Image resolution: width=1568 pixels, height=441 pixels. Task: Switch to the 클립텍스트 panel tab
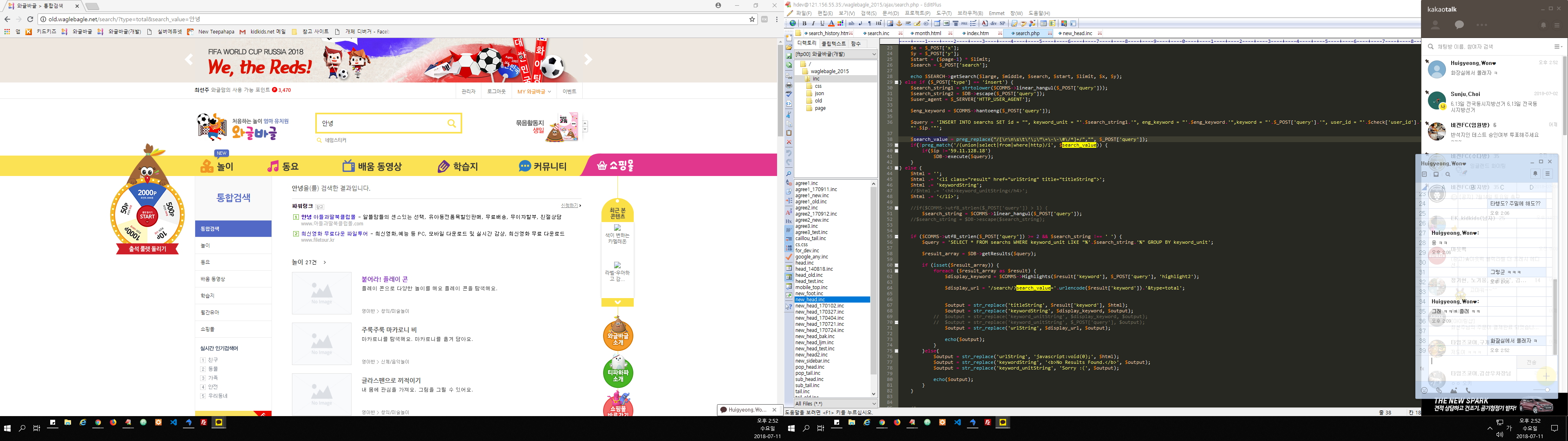coord(834,44)
